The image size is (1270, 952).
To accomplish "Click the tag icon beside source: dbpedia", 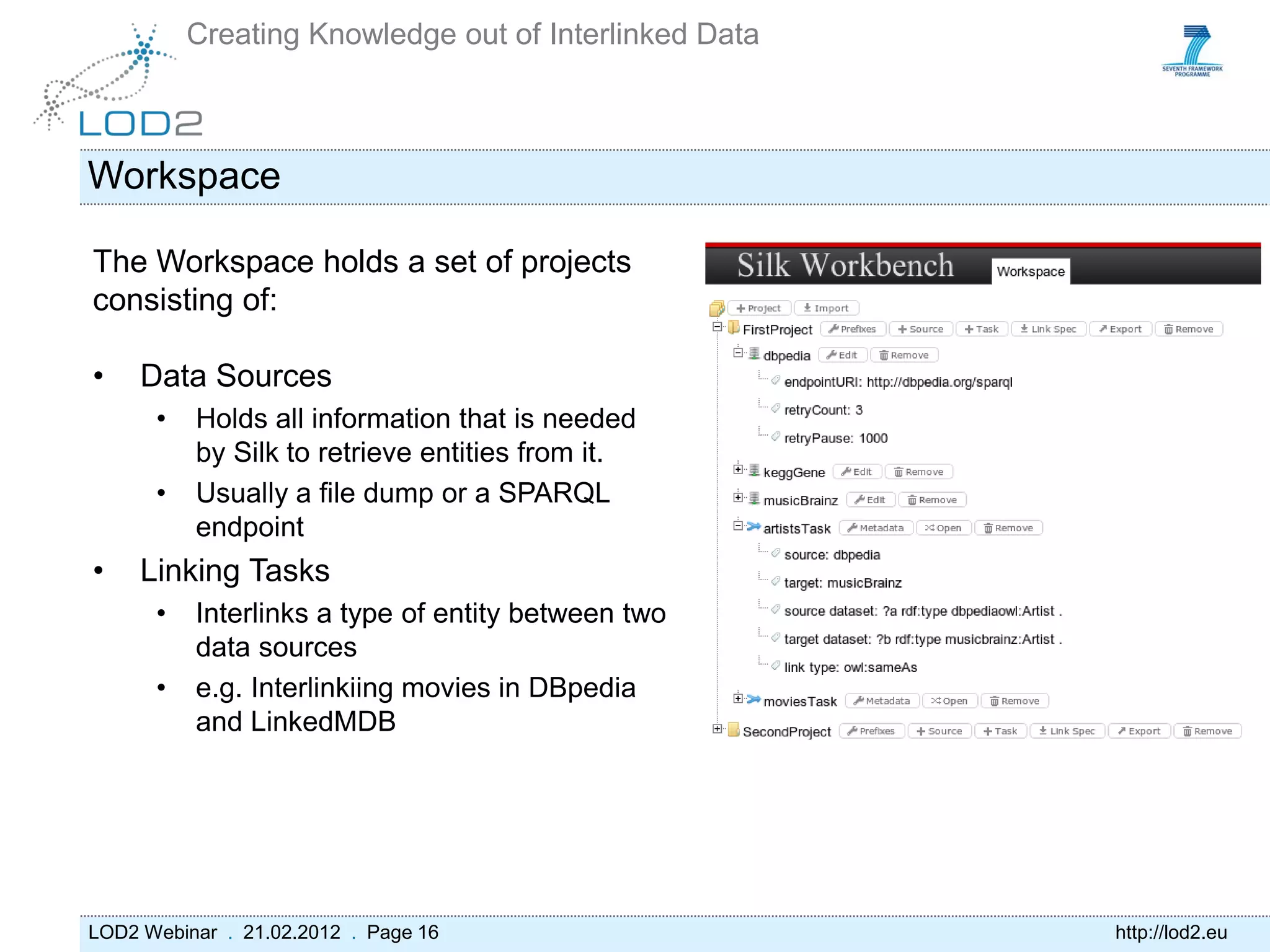I will click(x=775, y=553).
